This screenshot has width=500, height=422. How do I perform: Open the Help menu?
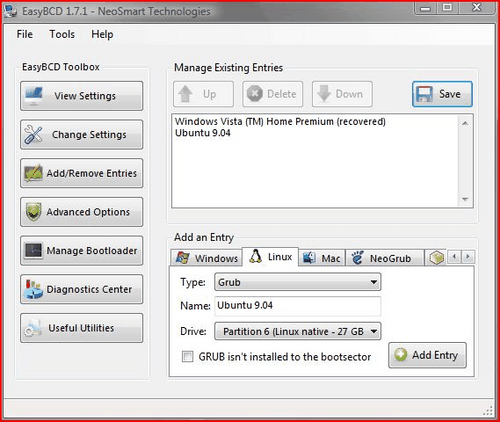pyautogui.click(x=102, y=34)
